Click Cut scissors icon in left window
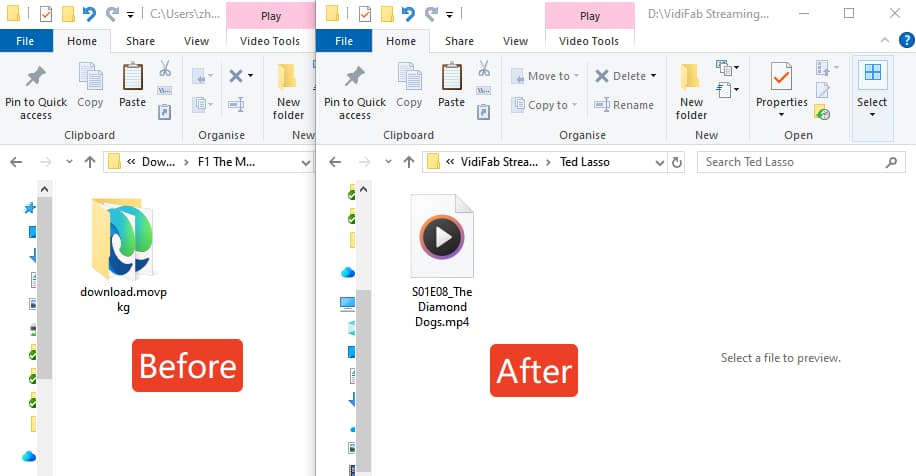916x476 pixels. (x=165, y=69)
